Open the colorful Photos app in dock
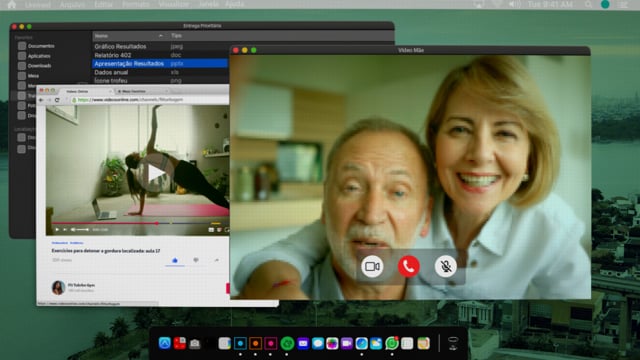Screen dimensions: 640x360 332,344
